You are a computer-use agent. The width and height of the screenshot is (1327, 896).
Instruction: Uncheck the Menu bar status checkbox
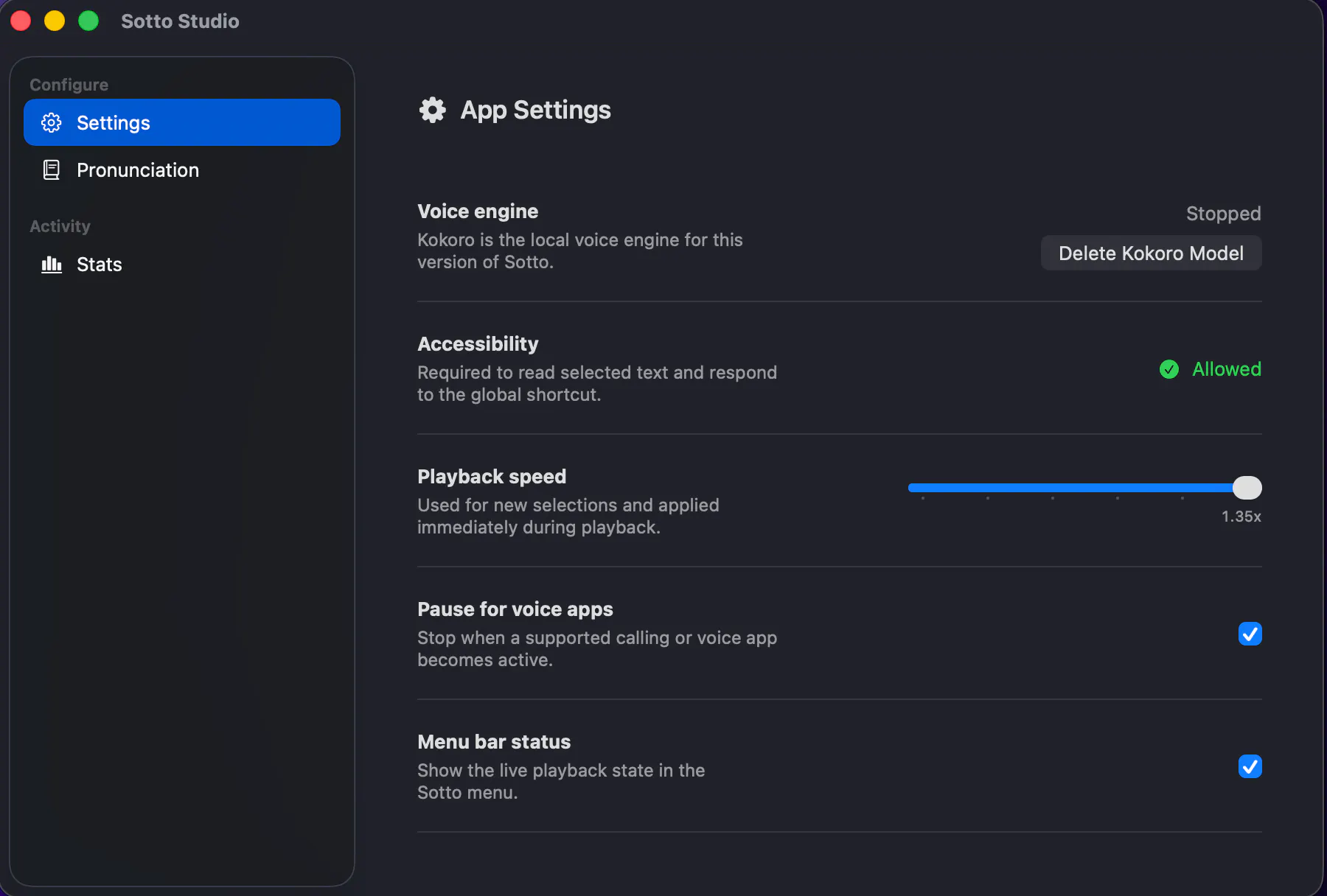pos(1250,766)
